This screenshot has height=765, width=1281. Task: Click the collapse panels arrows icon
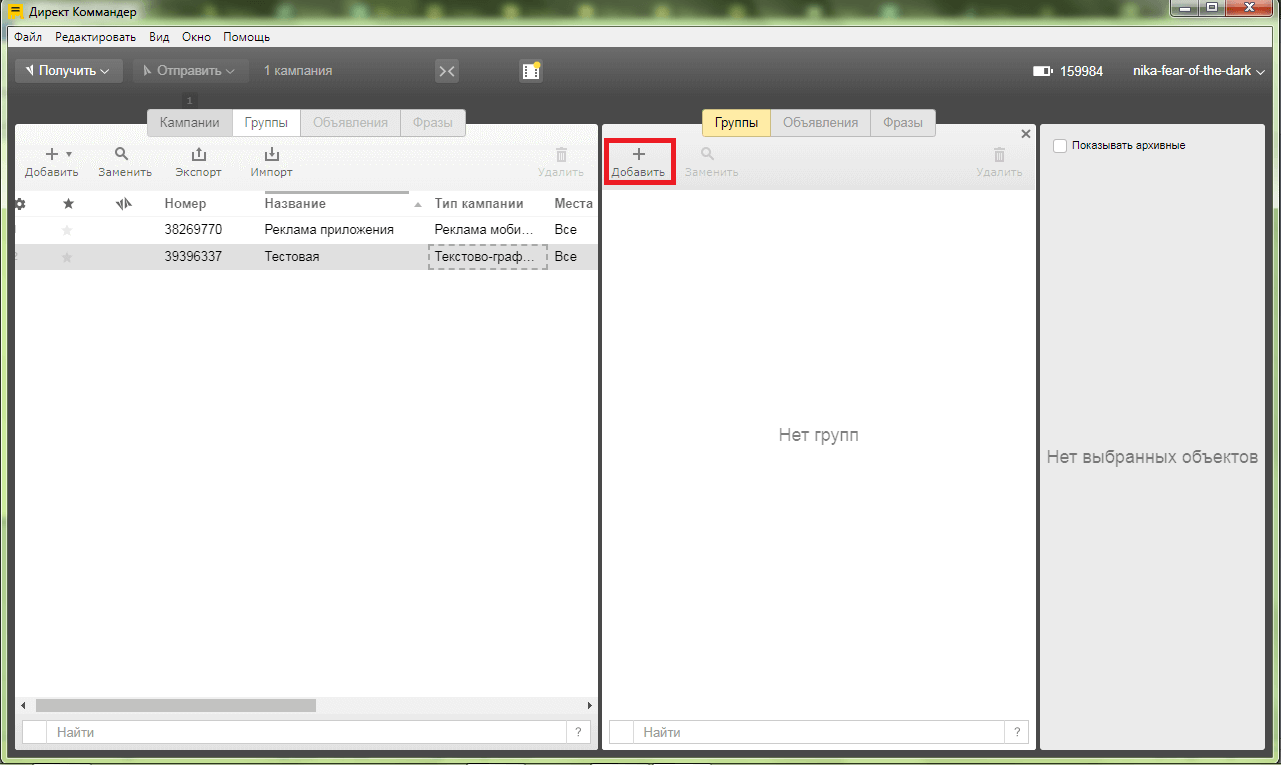pyautogui.click(x=447, y=71)
